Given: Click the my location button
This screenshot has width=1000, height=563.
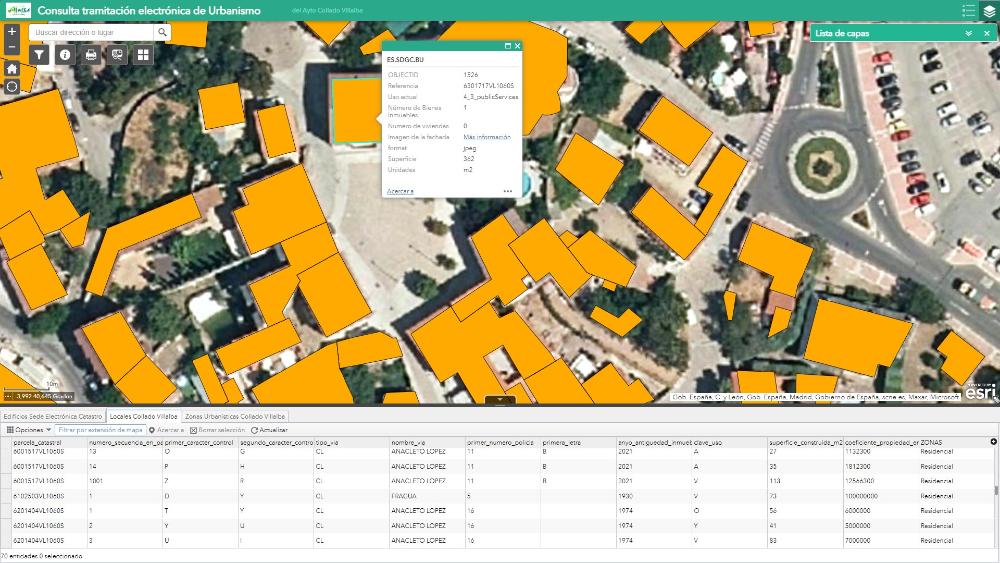Looking at the screenshot, I should coord(12,87).
